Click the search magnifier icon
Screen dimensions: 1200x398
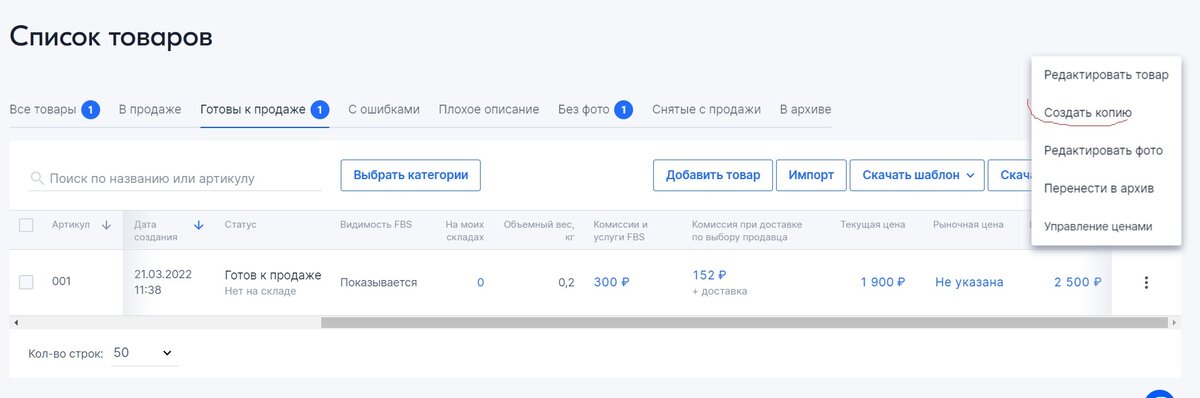[x=37, y=178]
